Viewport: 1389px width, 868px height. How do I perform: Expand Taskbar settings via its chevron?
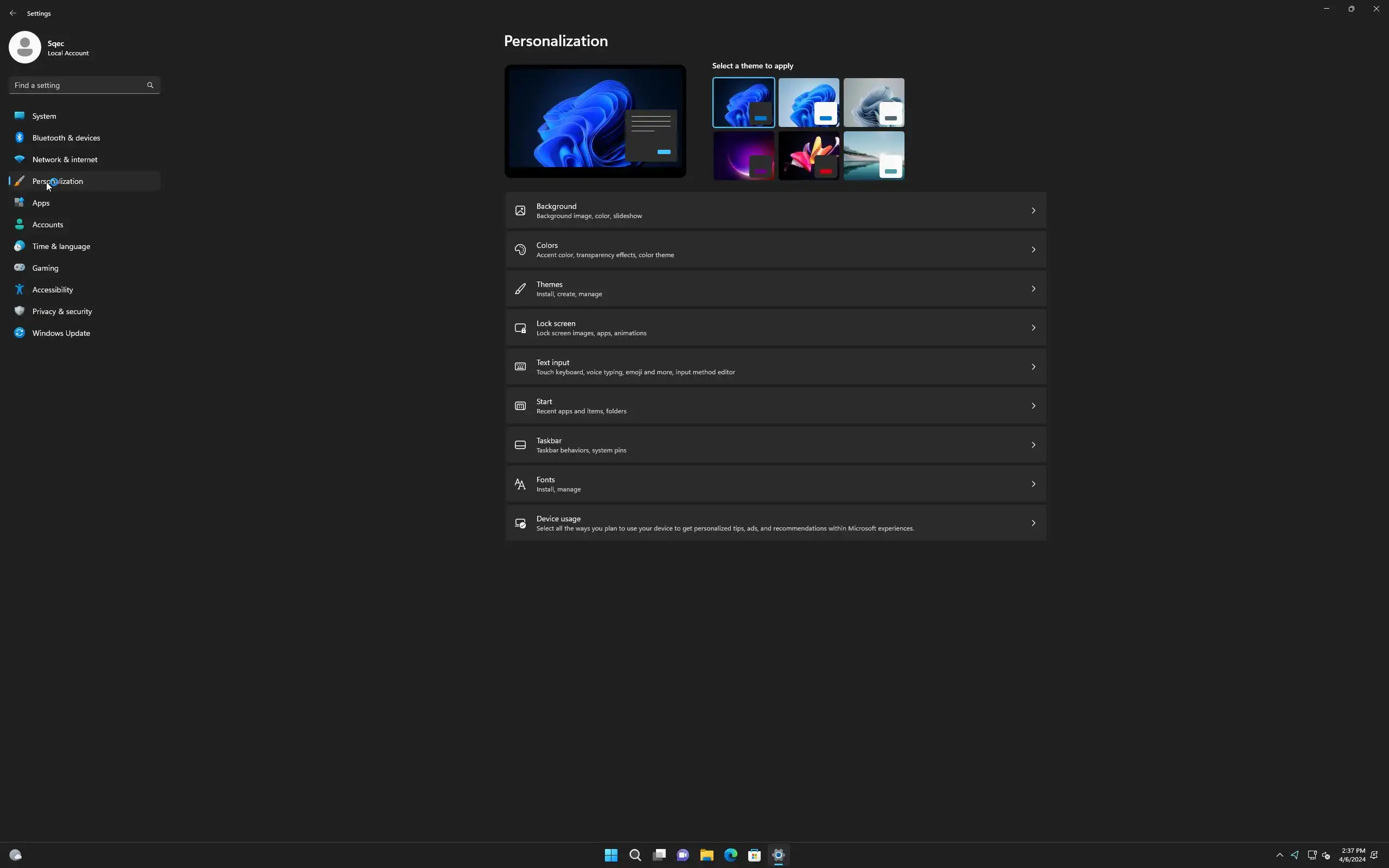click(1033, 445)
